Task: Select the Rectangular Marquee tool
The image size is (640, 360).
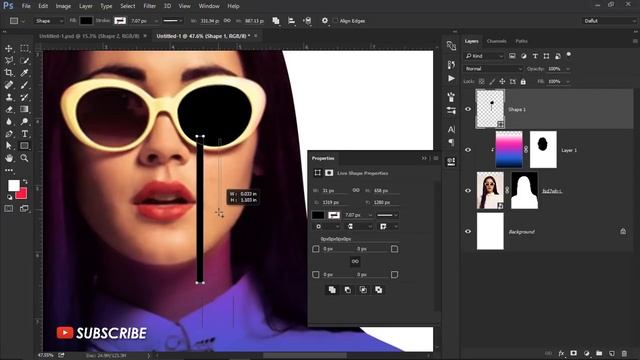Action: (x=24, y=49)
